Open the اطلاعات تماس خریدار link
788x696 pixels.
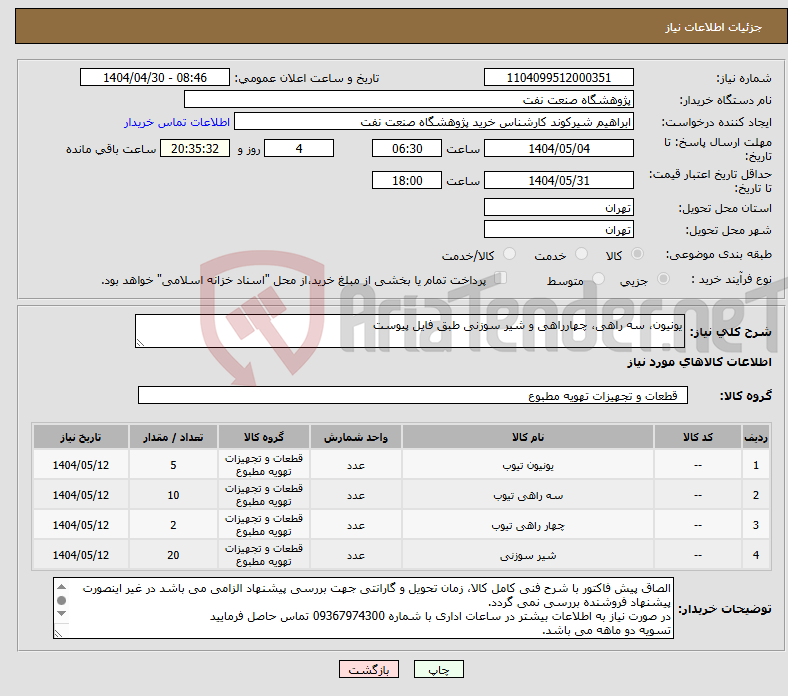point(177,122)
